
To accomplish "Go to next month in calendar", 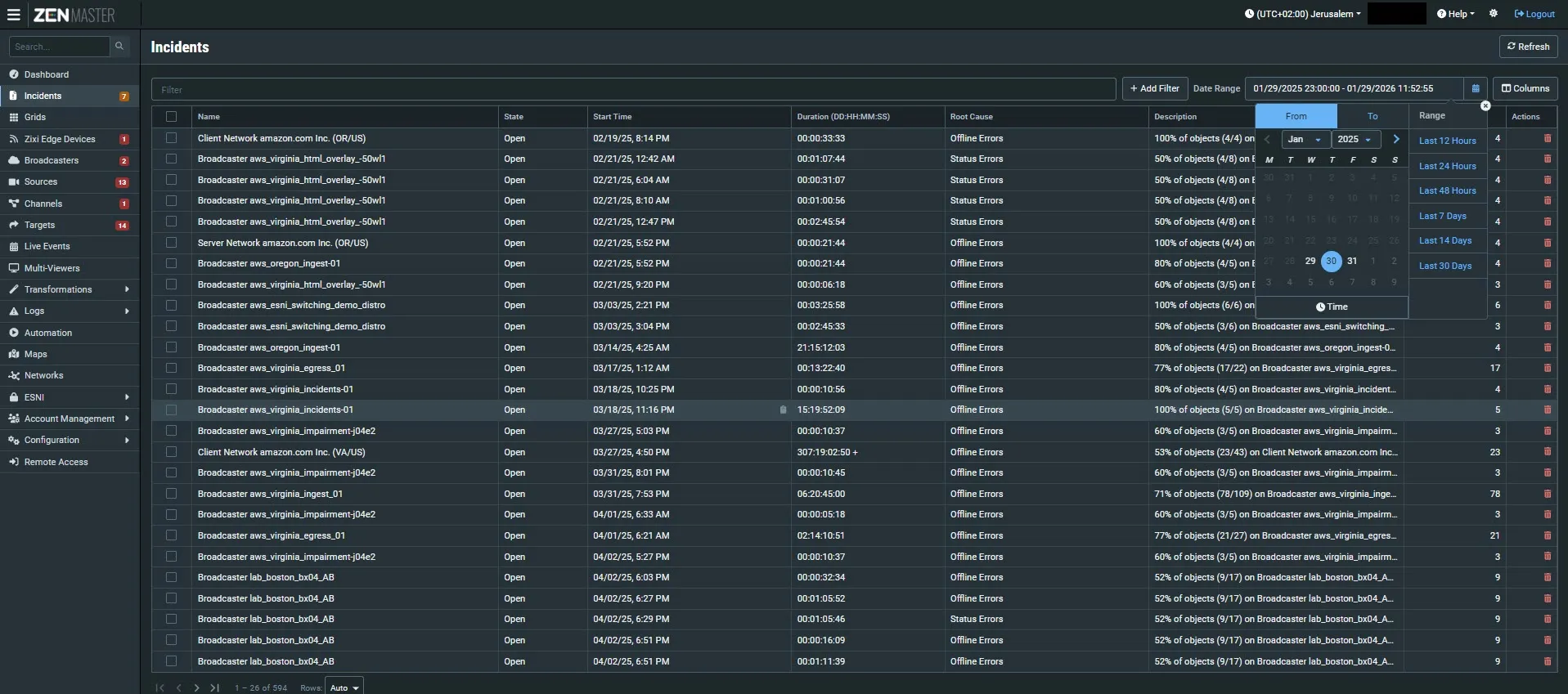I will [1396, 139].
